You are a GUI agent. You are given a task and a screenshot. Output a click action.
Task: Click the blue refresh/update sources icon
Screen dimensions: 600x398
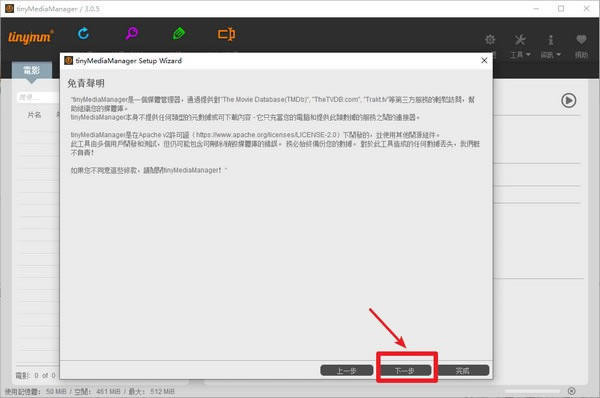[x=83, y=34]
